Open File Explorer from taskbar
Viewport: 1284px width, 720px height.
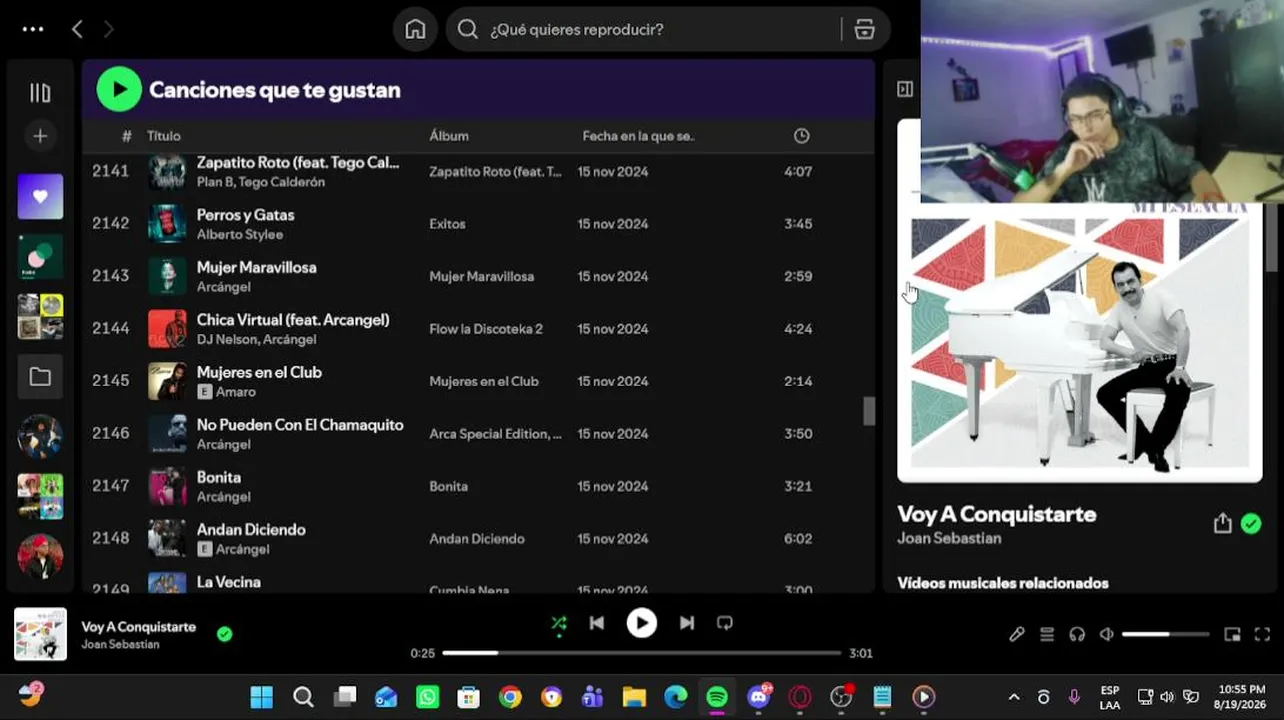coord(634,697)
